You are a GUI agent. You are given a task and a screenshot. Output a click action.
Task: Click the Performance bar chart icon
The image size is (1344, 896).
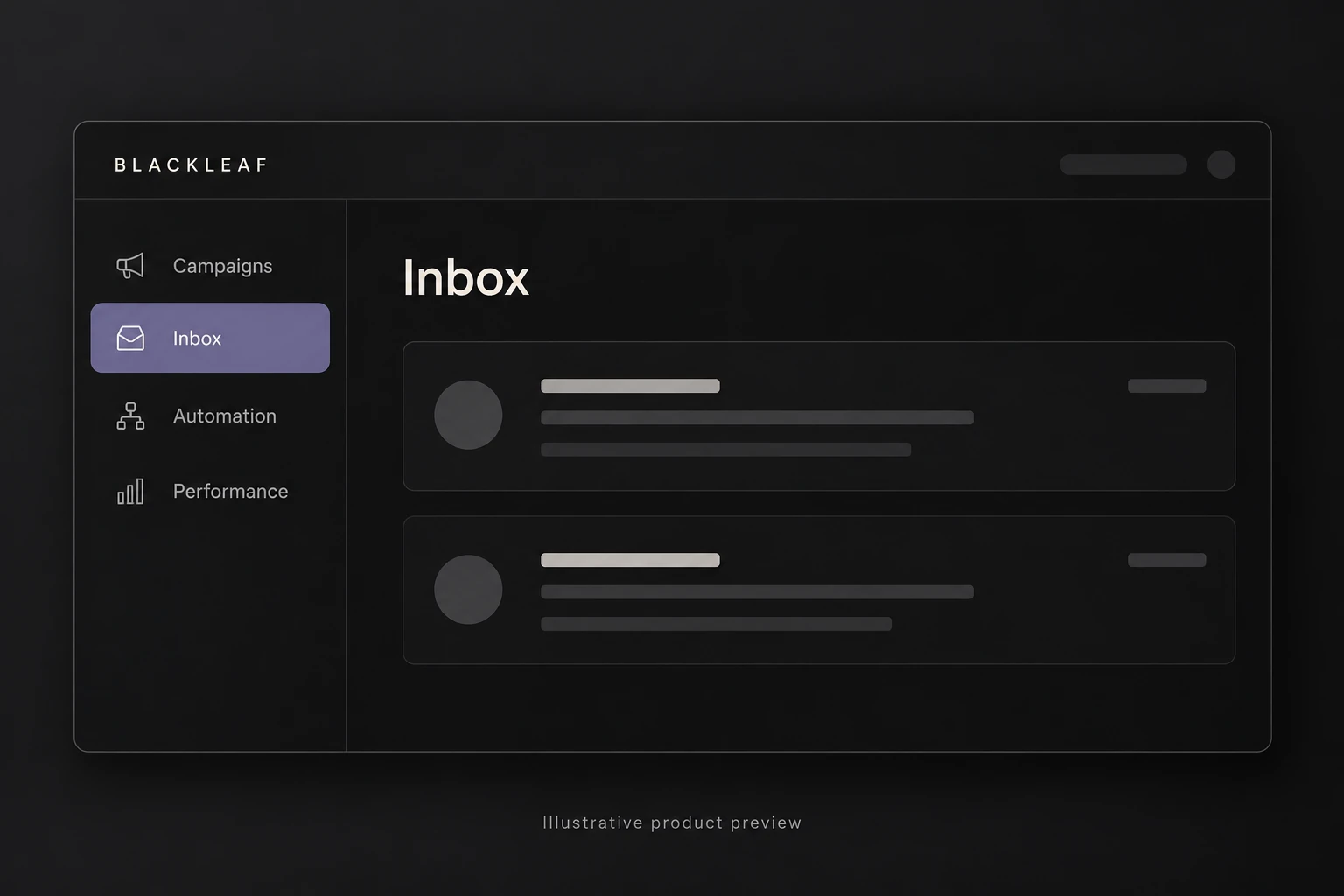pyautogui.click(x=130, y=492)
